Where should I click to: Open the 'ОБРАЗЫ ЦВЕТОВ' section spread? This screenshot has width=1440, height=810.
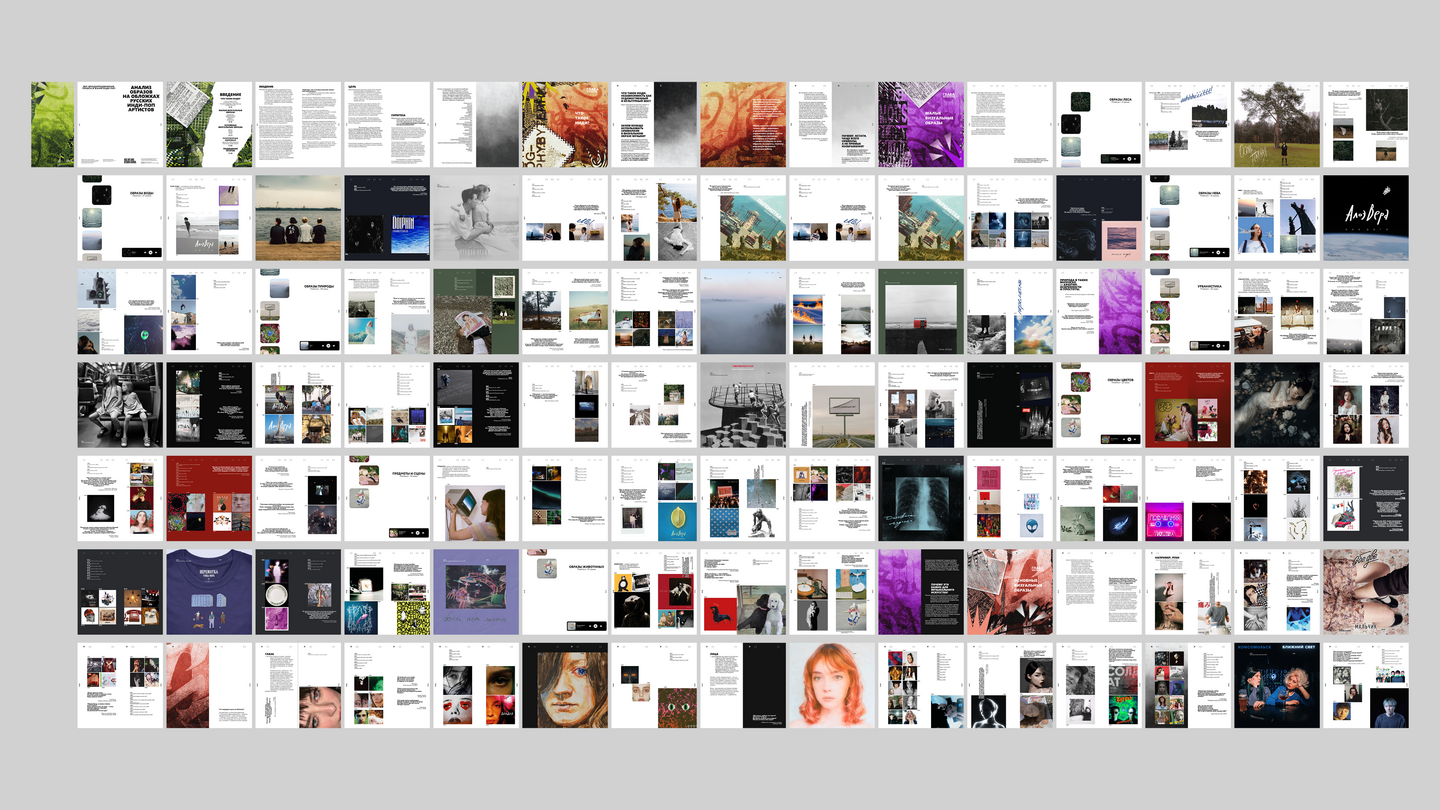1099,404
